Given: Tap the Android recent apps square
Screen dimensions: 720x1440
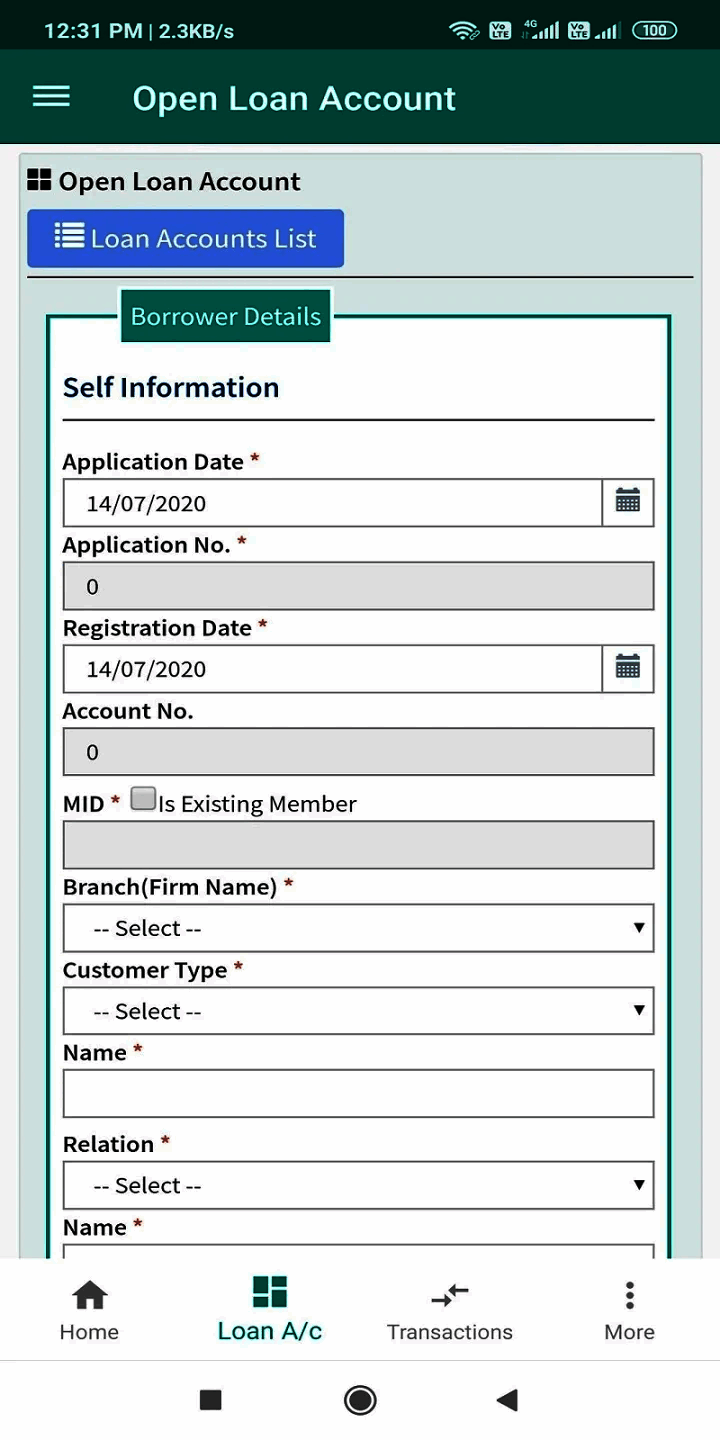Looking at the screenshot, I should [210, 1400].
